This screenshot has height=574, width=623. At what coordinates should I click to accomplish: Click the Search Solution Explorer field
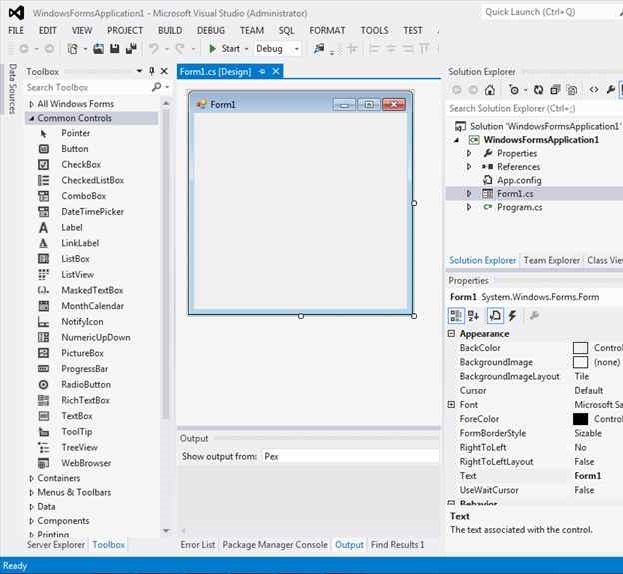pos(534,108)
